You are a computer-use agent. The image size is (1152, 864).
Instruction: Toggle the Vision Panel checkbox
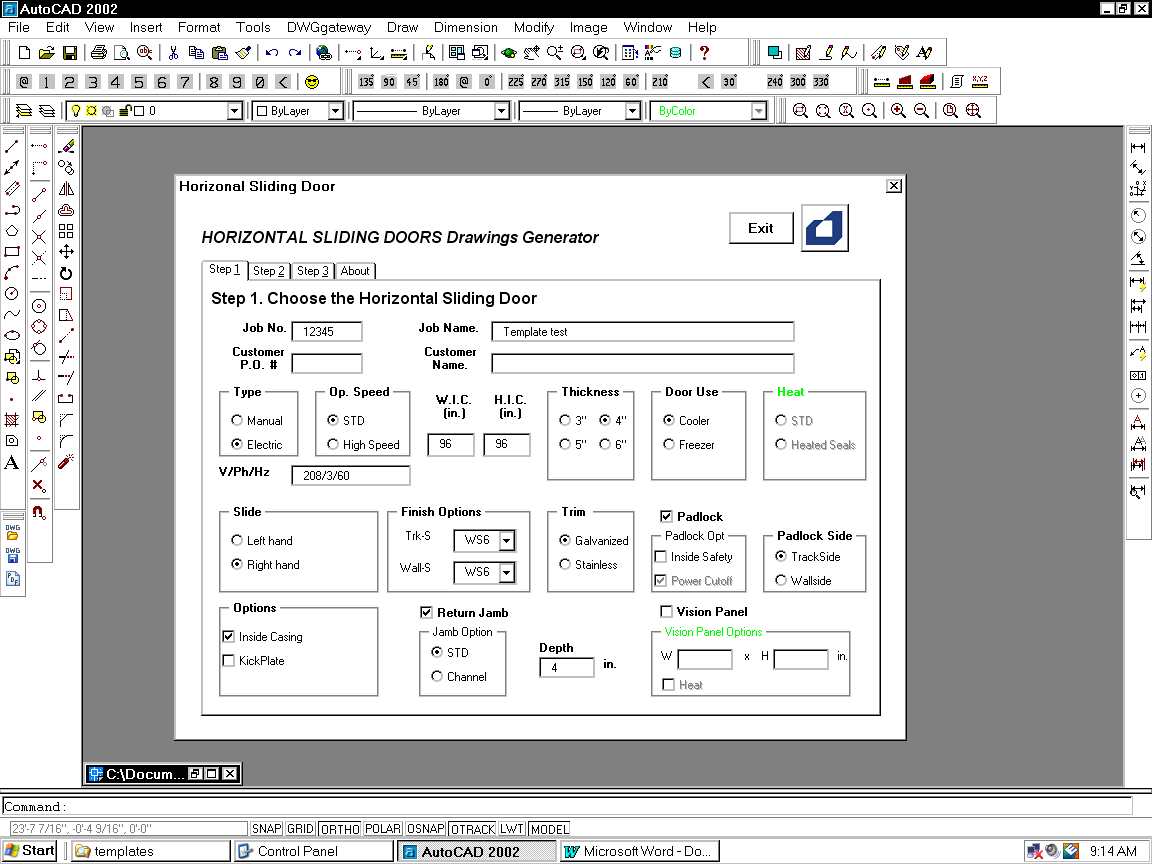(666, 612)
